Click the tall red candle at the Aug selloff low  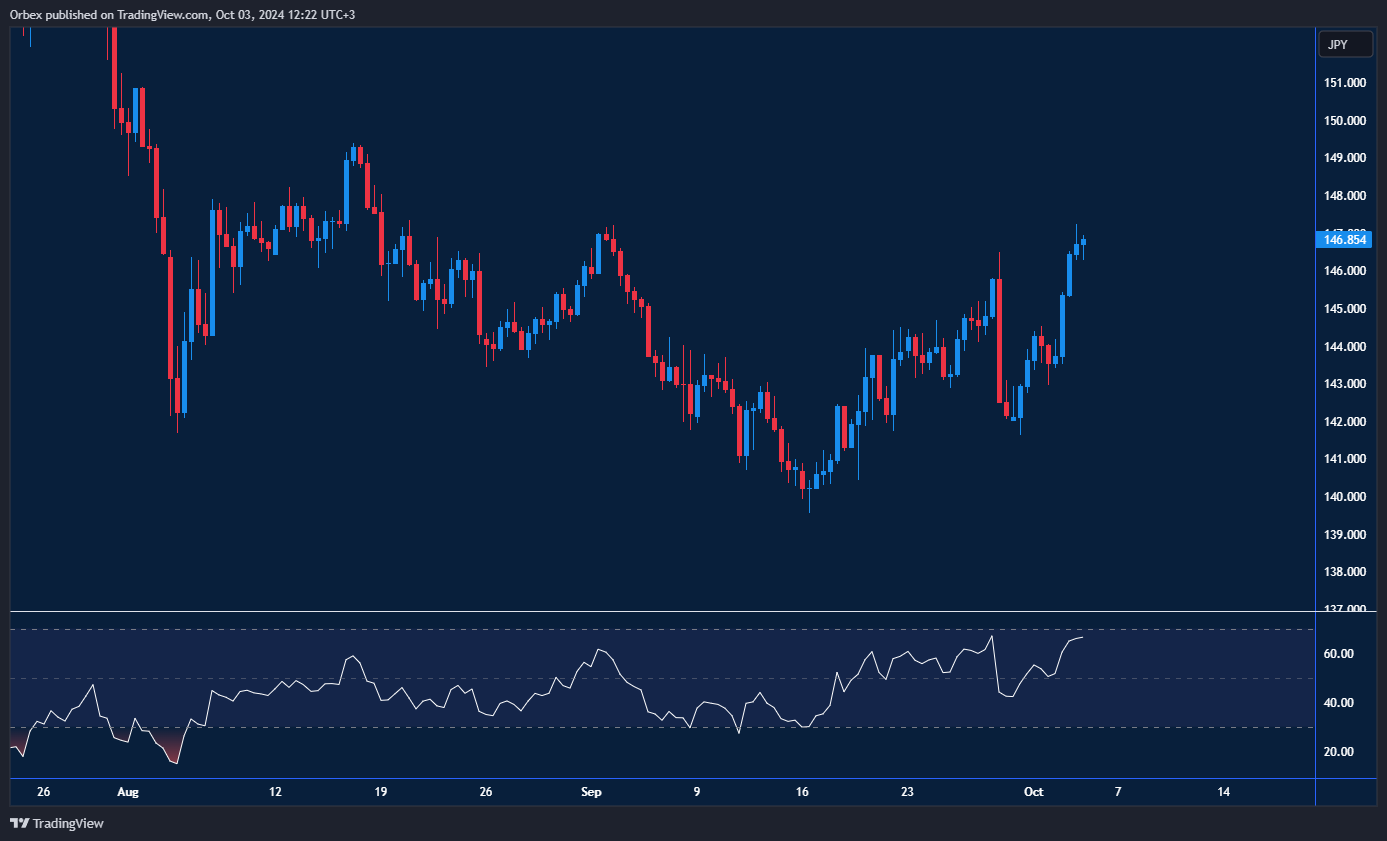(x=169, y=330)
